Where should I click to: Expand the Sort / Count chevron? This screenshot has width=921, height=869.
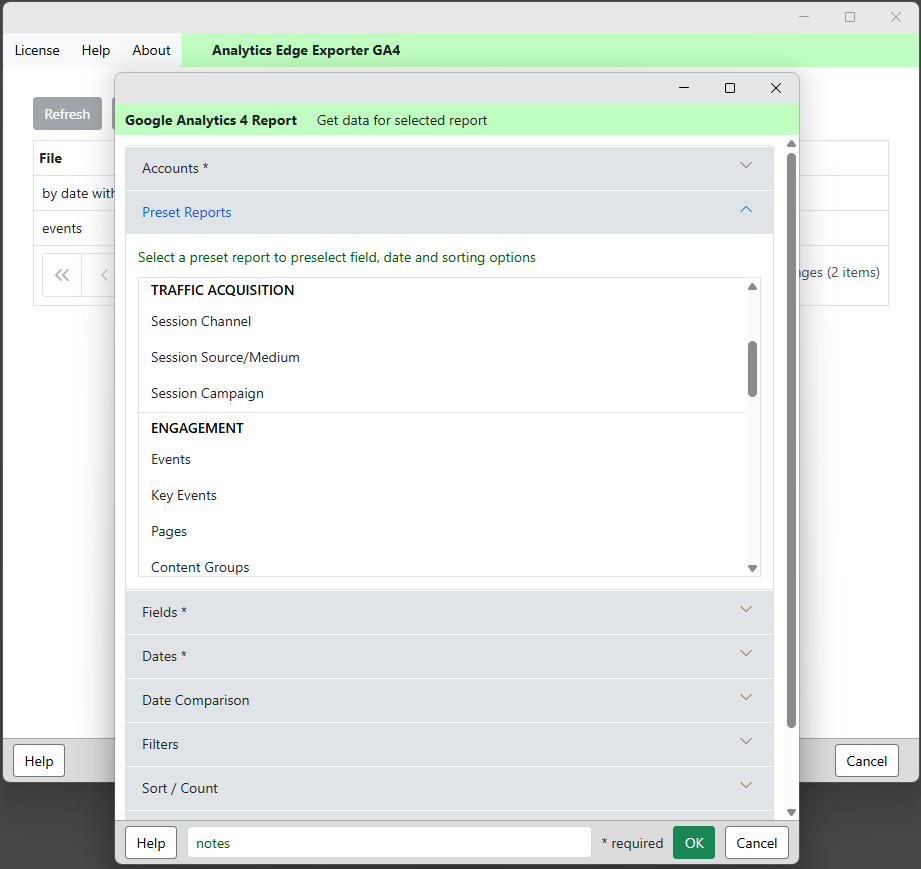[745, 786]
